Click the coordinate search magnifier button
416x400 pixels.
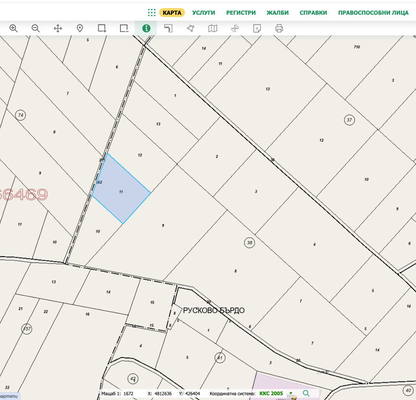click(306, 394)
